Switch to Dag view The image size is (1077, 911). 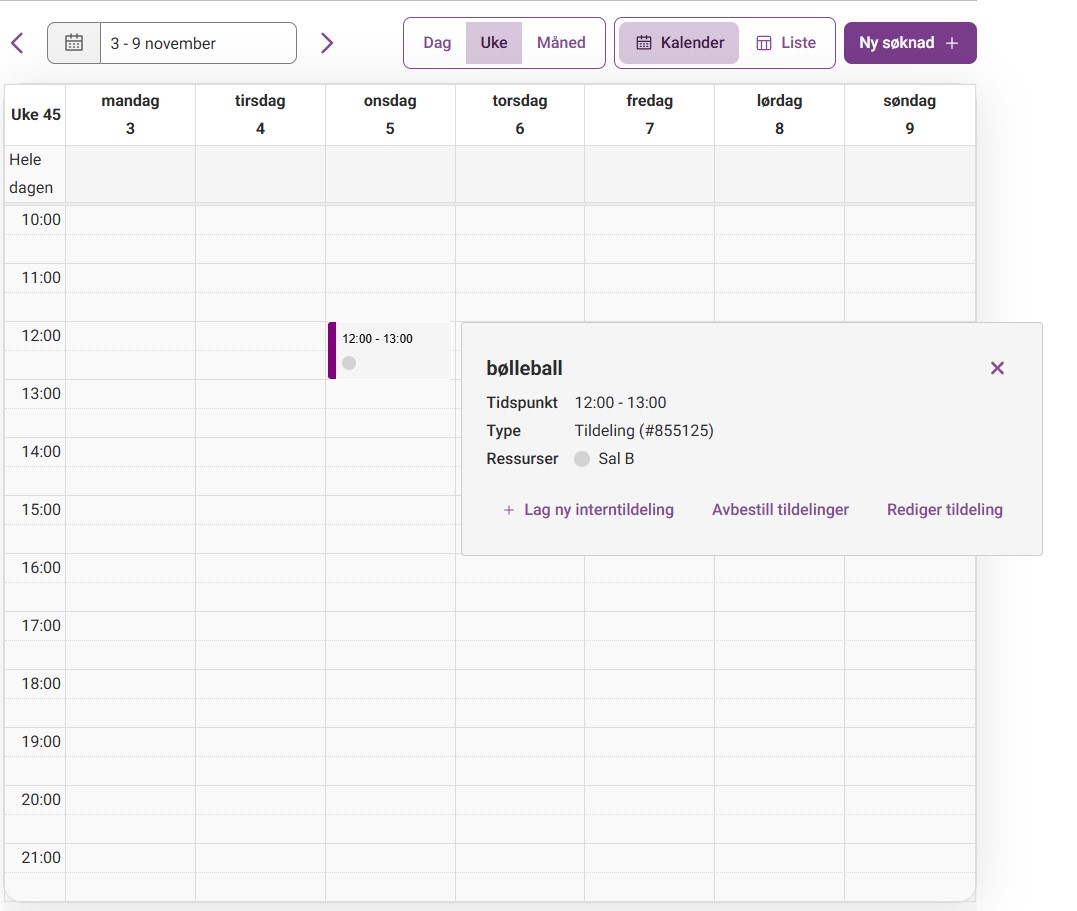tap(437, 43)
